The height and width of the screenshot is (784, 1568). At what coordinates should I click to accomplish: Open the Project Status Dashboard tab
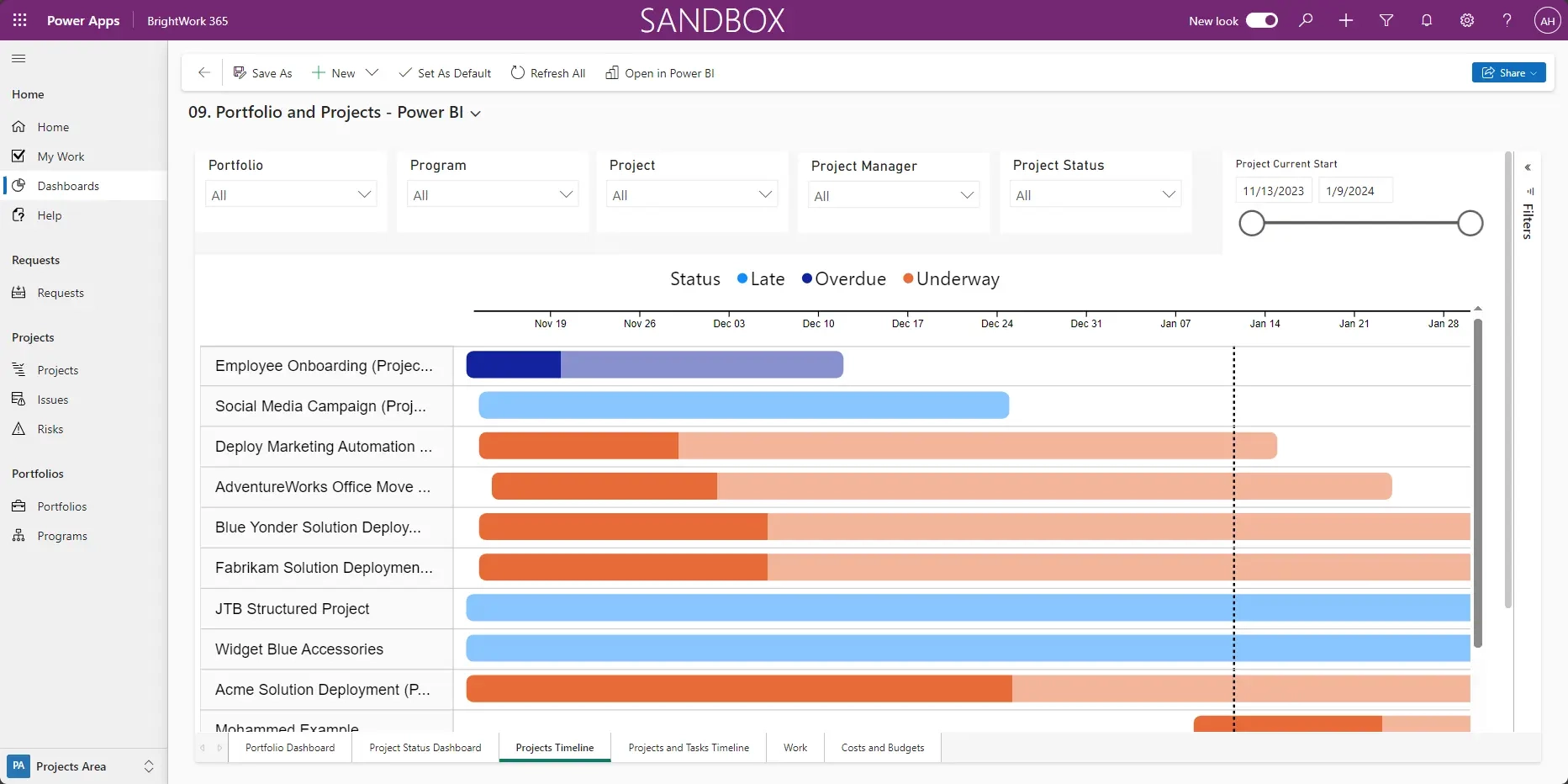point(425,747)
